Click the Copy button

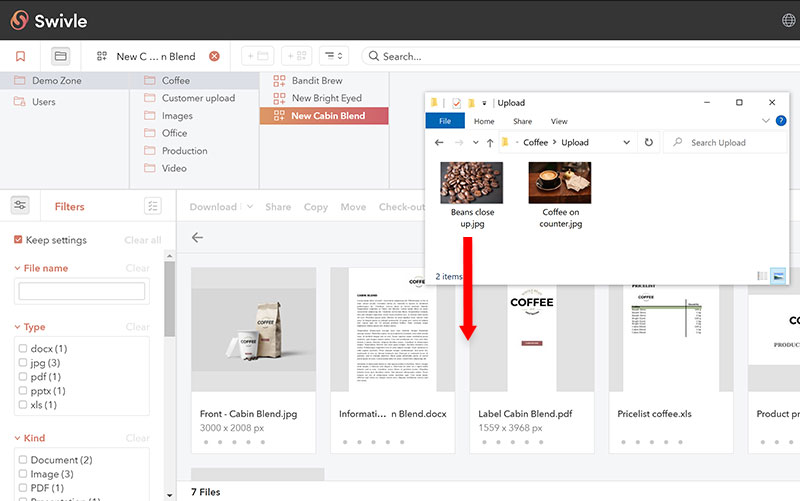click(x=316, y=207)
